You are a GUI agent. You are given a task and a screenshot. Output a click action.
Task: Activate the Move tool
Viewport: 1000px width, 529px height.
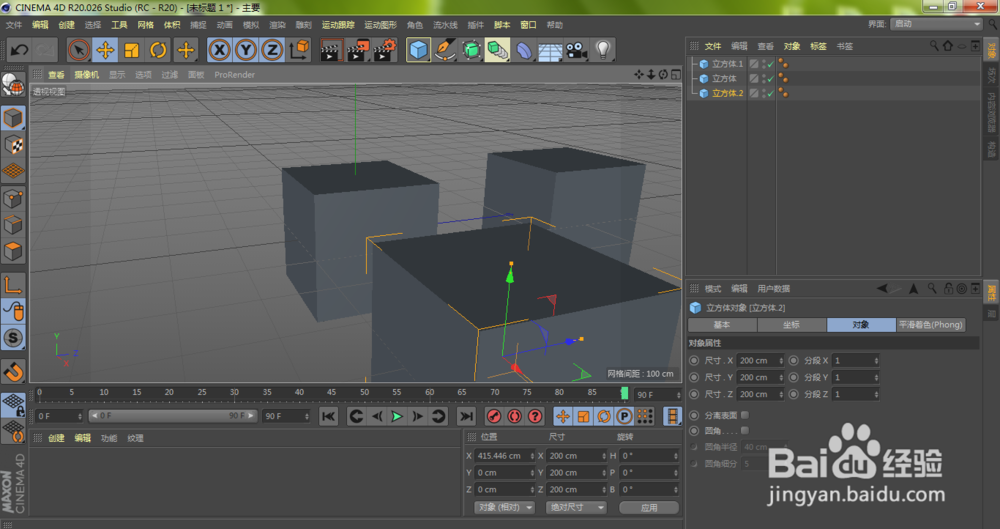point(105,50)
